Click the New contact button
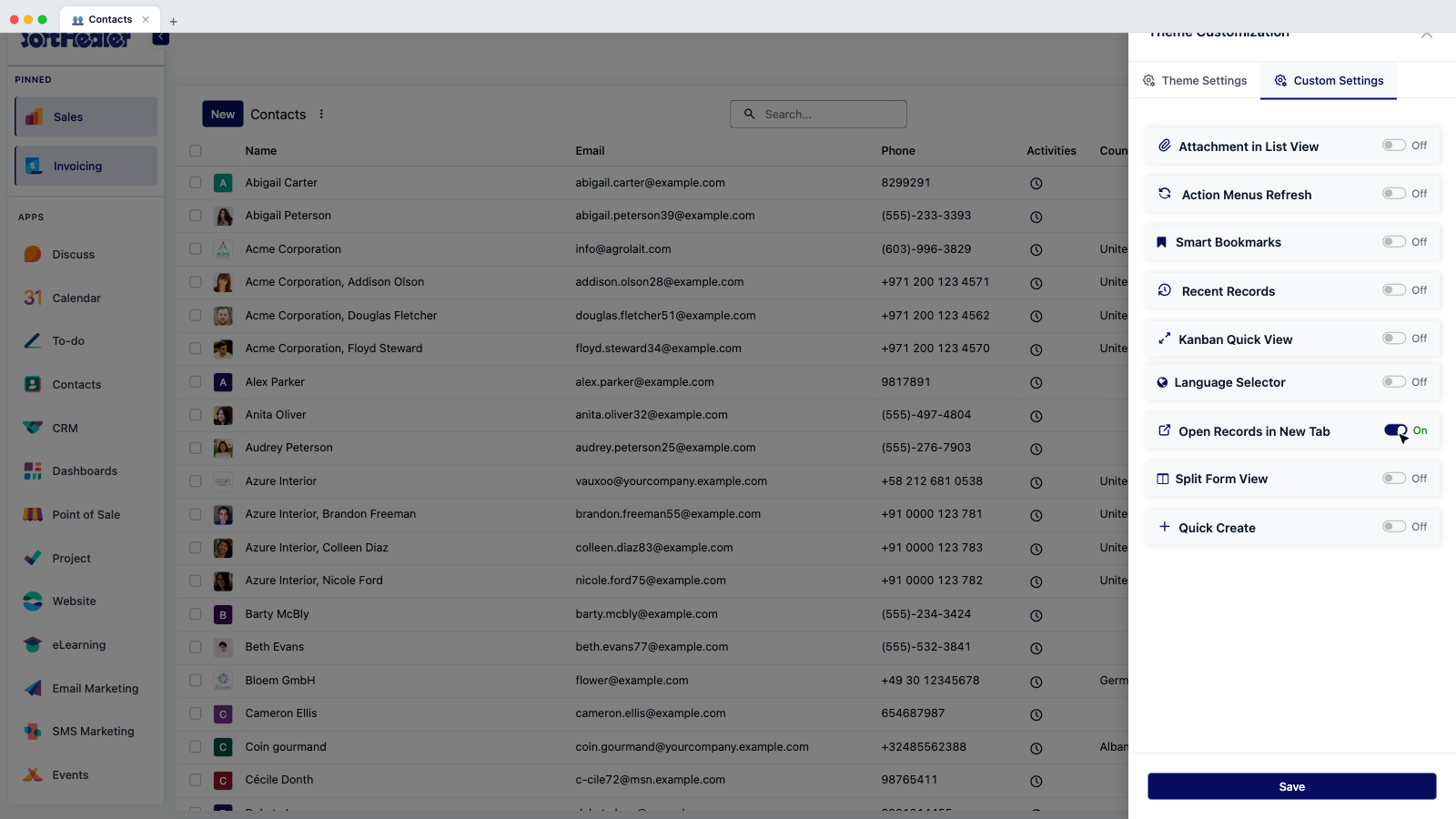 (223, 115)
